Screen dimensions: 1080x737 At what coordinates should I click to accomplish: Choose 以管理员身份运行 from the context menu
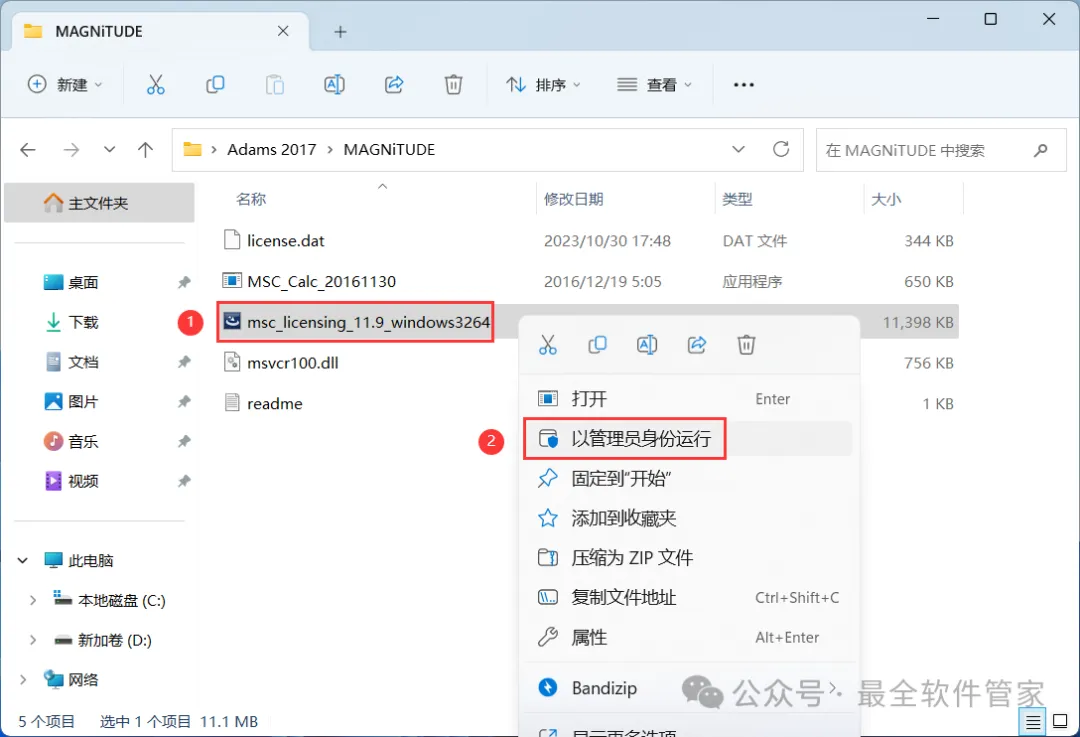click(689, 439)
